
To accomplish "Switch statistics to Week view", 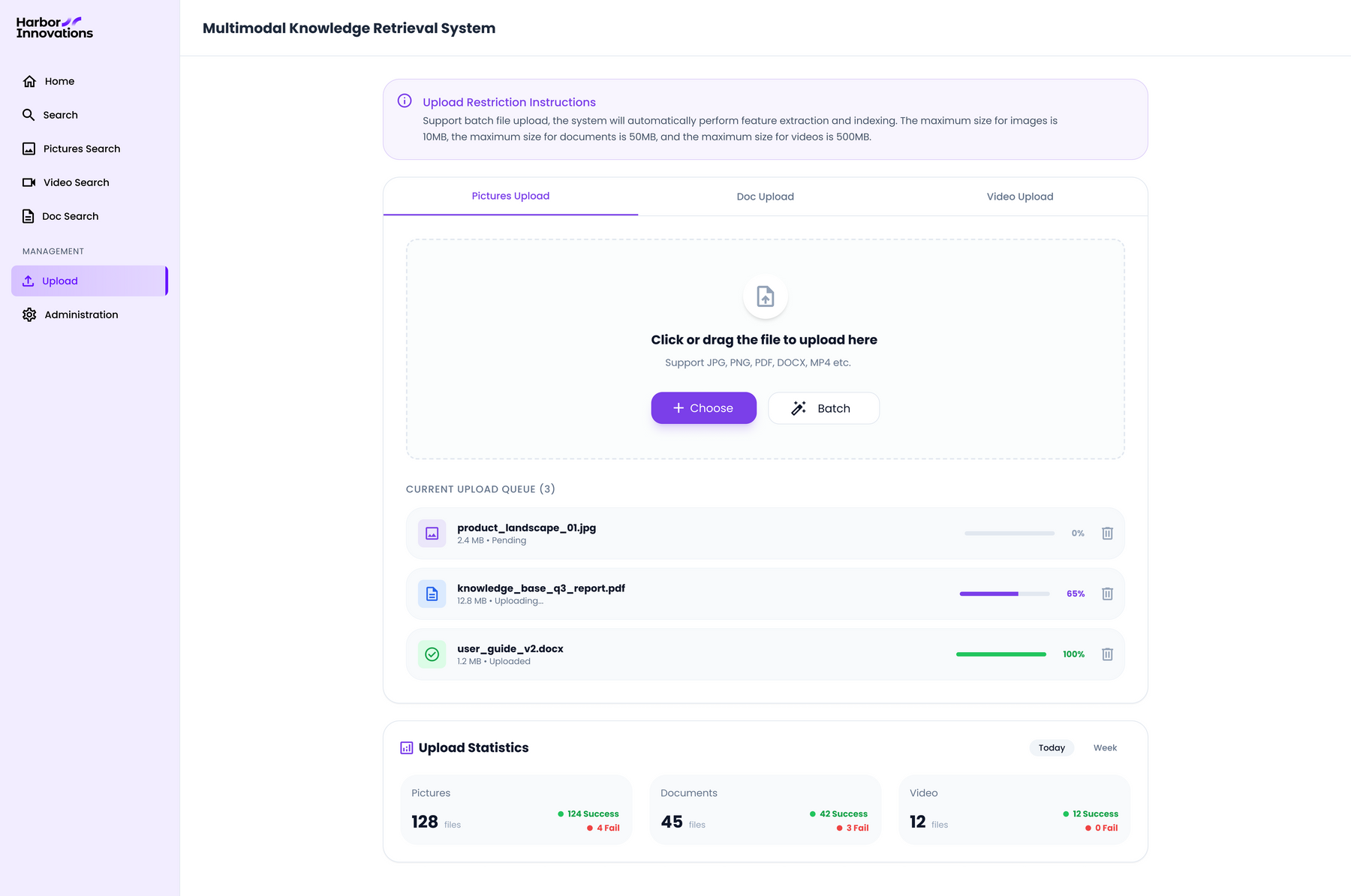I will pos(1105,747).
